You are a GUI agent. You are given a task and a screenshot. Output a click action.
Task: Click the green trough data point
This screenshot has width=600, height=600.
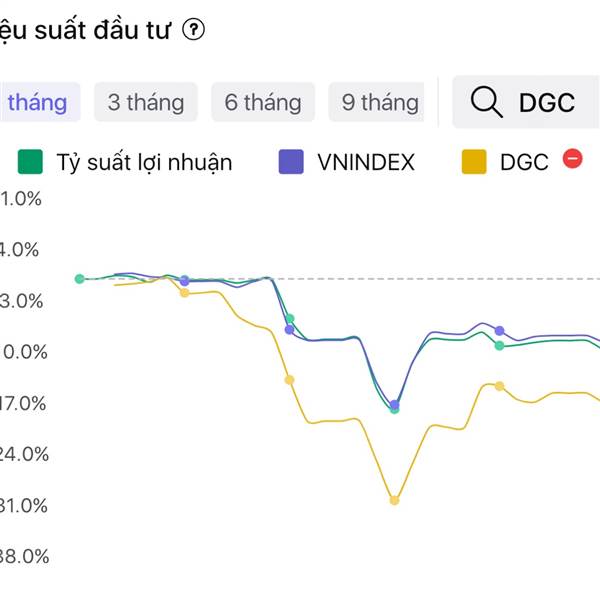click(x=395, y=410)
